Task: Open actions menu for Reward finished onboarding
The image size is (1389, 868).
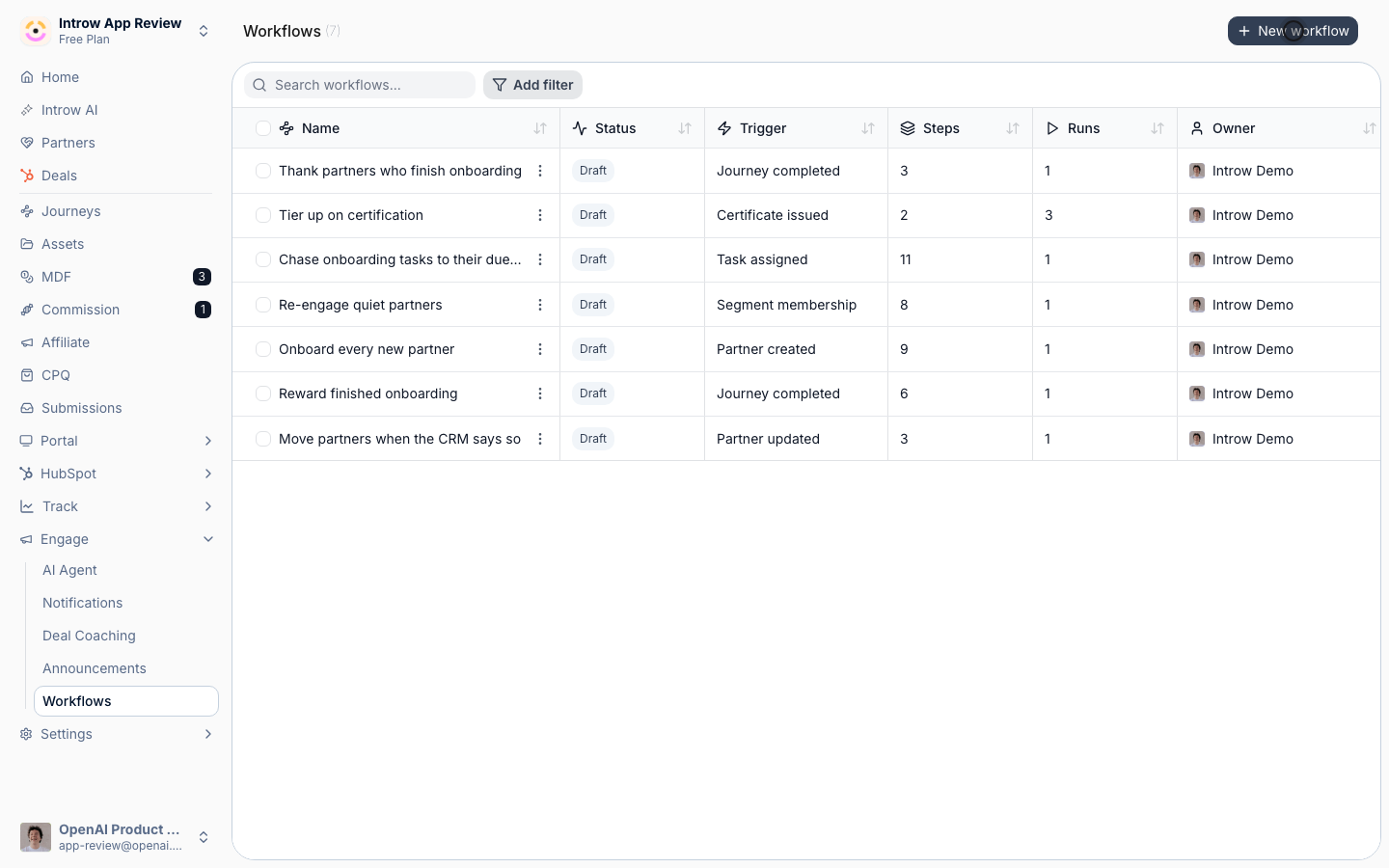Action: coord(540,393)
